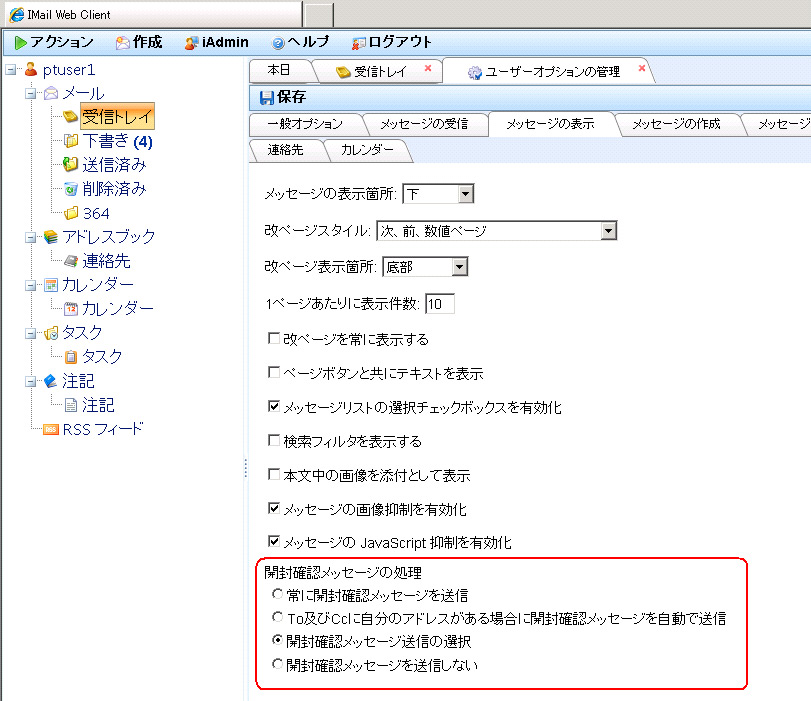Click the 注記 parent notes icon
The height and width of the screenshot is (701, 811).
click(51, 381)
